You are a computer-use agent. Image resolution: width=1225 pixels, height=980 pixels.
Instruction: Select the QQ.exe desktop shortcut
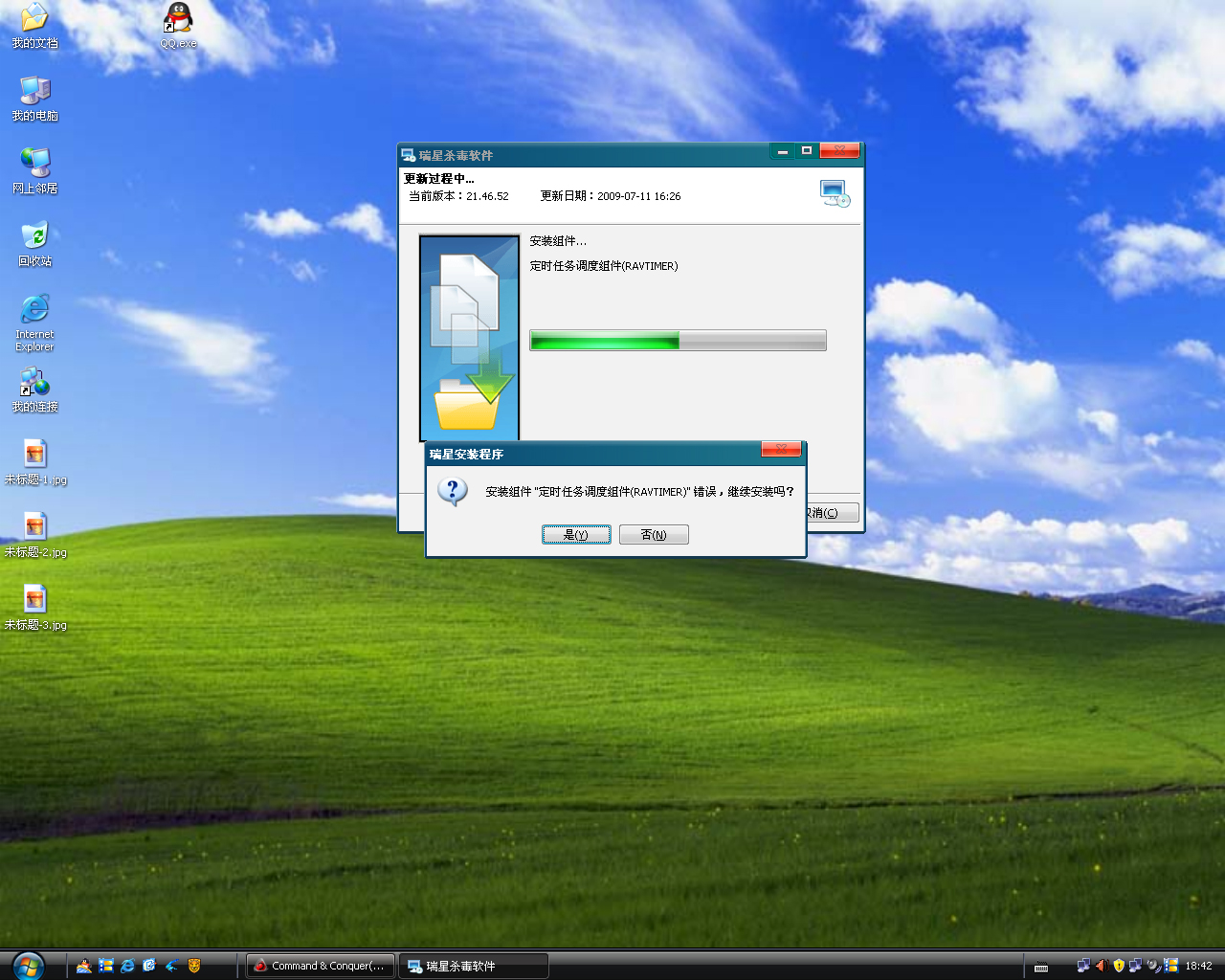pyautogui.click(x=178, y=26)
